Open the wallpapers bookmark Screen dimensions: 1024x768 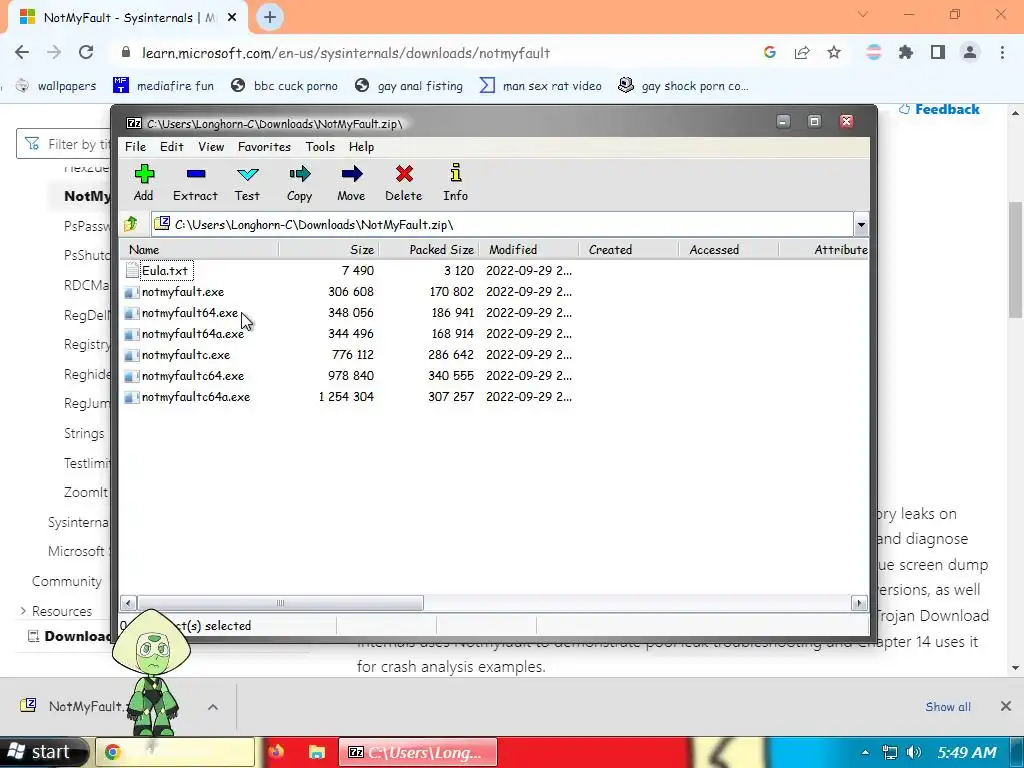56,86
